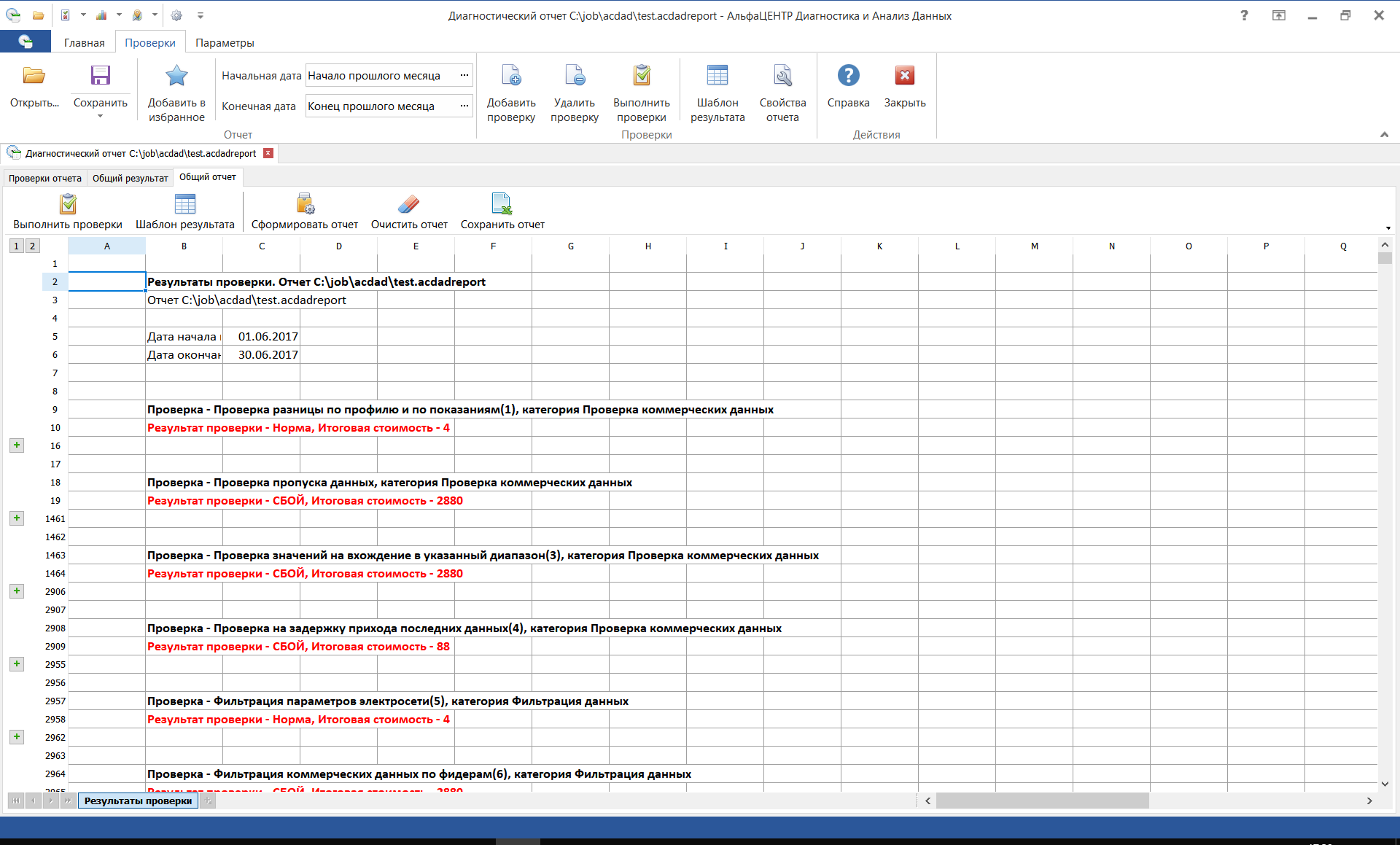Open the Сформировать отчет tool
Screen dimensions: 1400x845
tap(304, 211)
